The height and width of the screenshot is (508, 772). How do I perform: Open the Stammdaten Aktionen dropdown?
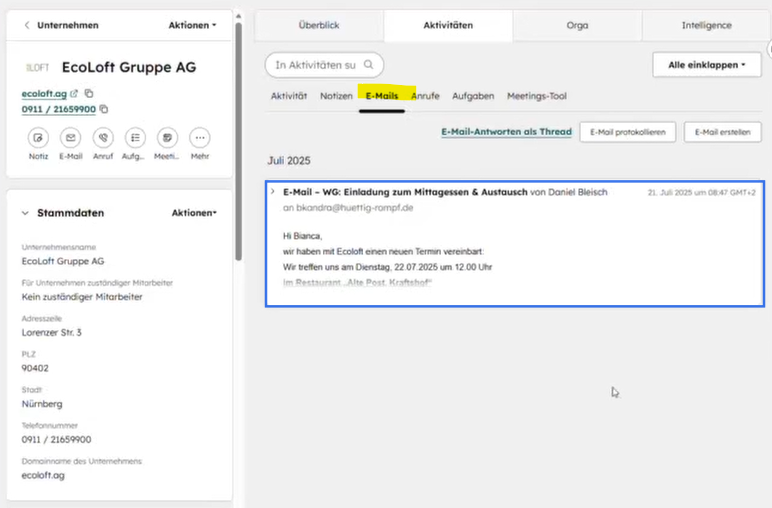click(x=194, y=213)
